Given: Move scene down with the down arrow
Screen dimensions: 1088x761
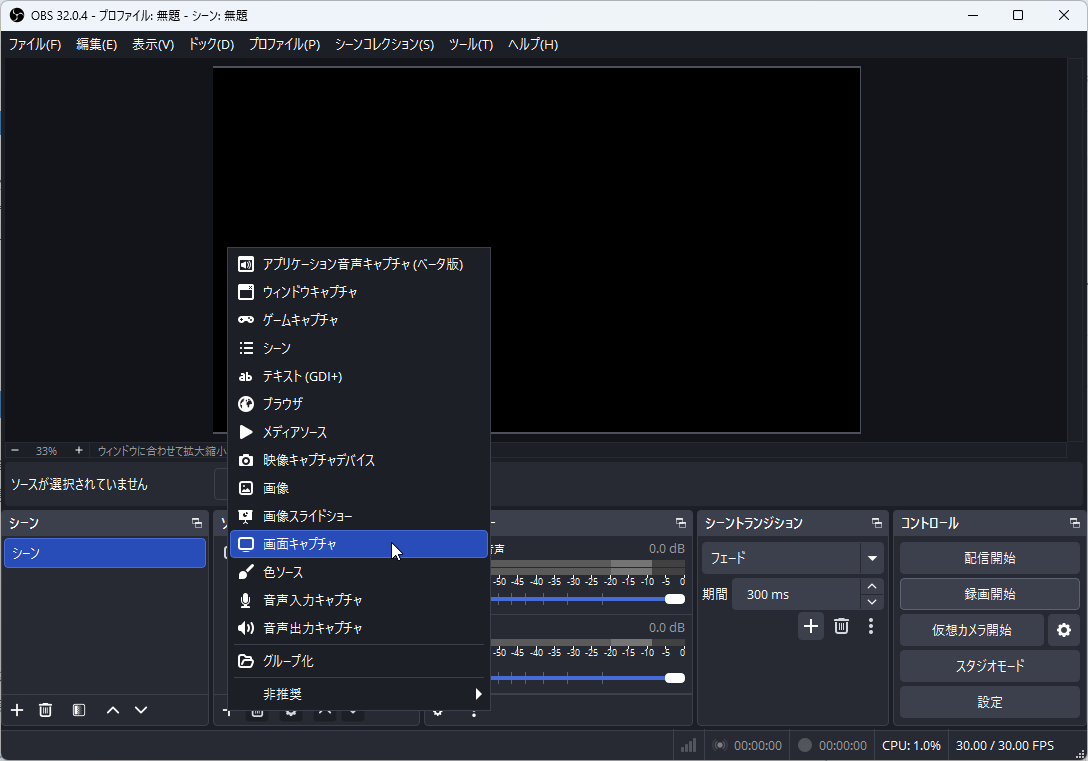Looking at the screenshot, I should pyautogui.click(x=141, y=710).
